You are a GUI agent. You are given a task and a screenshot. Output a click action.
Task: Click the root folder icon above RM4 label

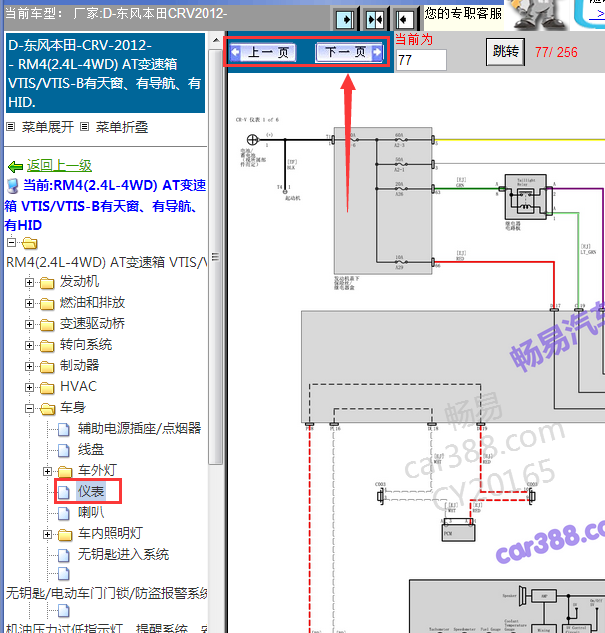point(29,243)
